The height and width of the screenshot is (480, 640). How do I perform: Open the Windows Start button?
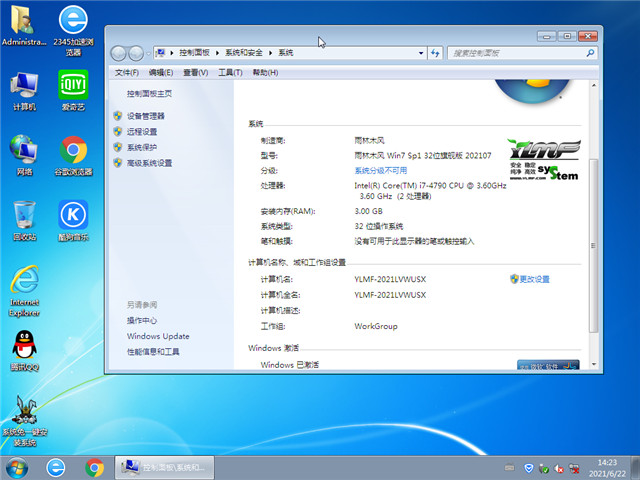click(x=17, y=468)
